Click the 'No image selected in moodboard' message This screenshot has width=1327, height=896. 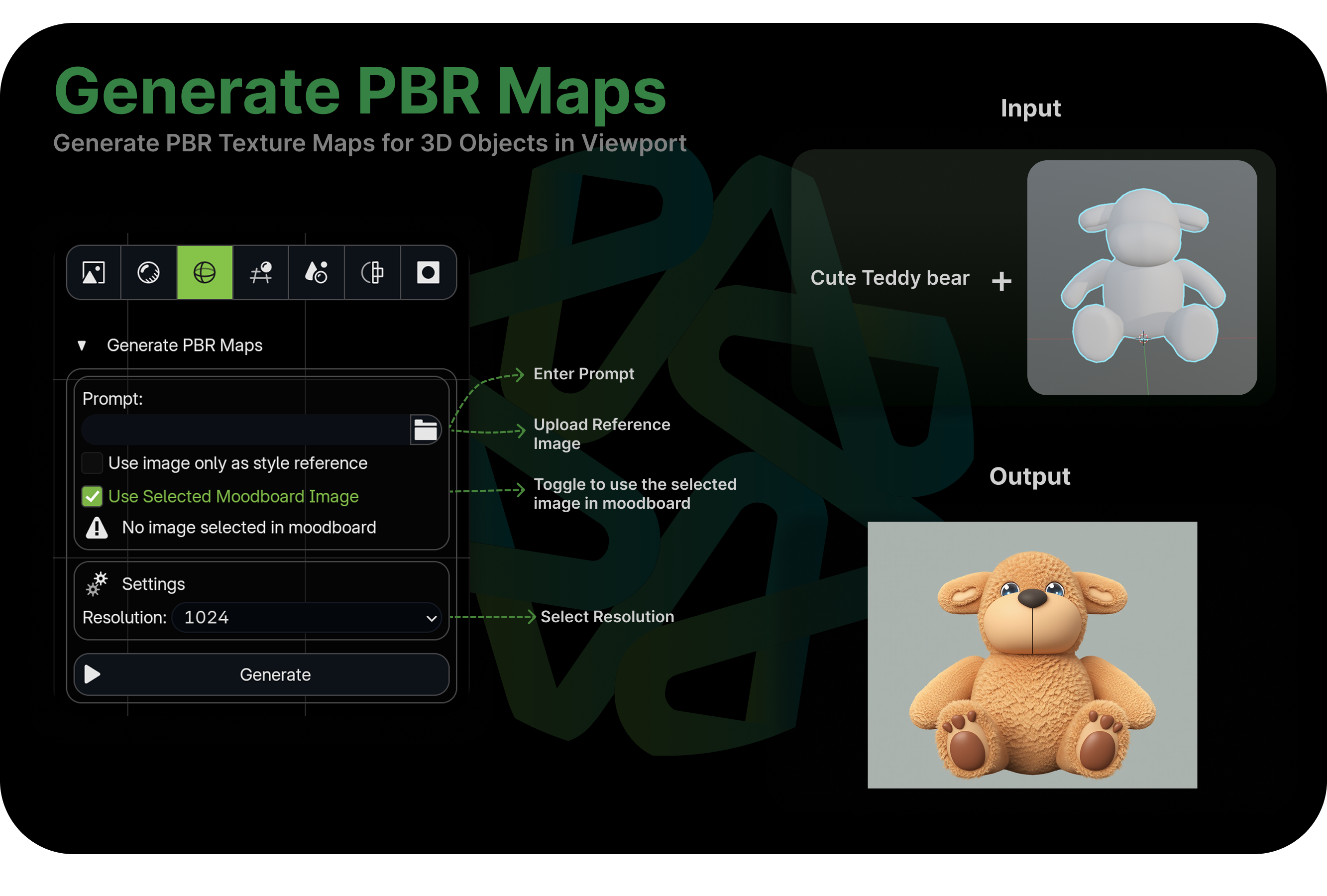tap(249, 527)
